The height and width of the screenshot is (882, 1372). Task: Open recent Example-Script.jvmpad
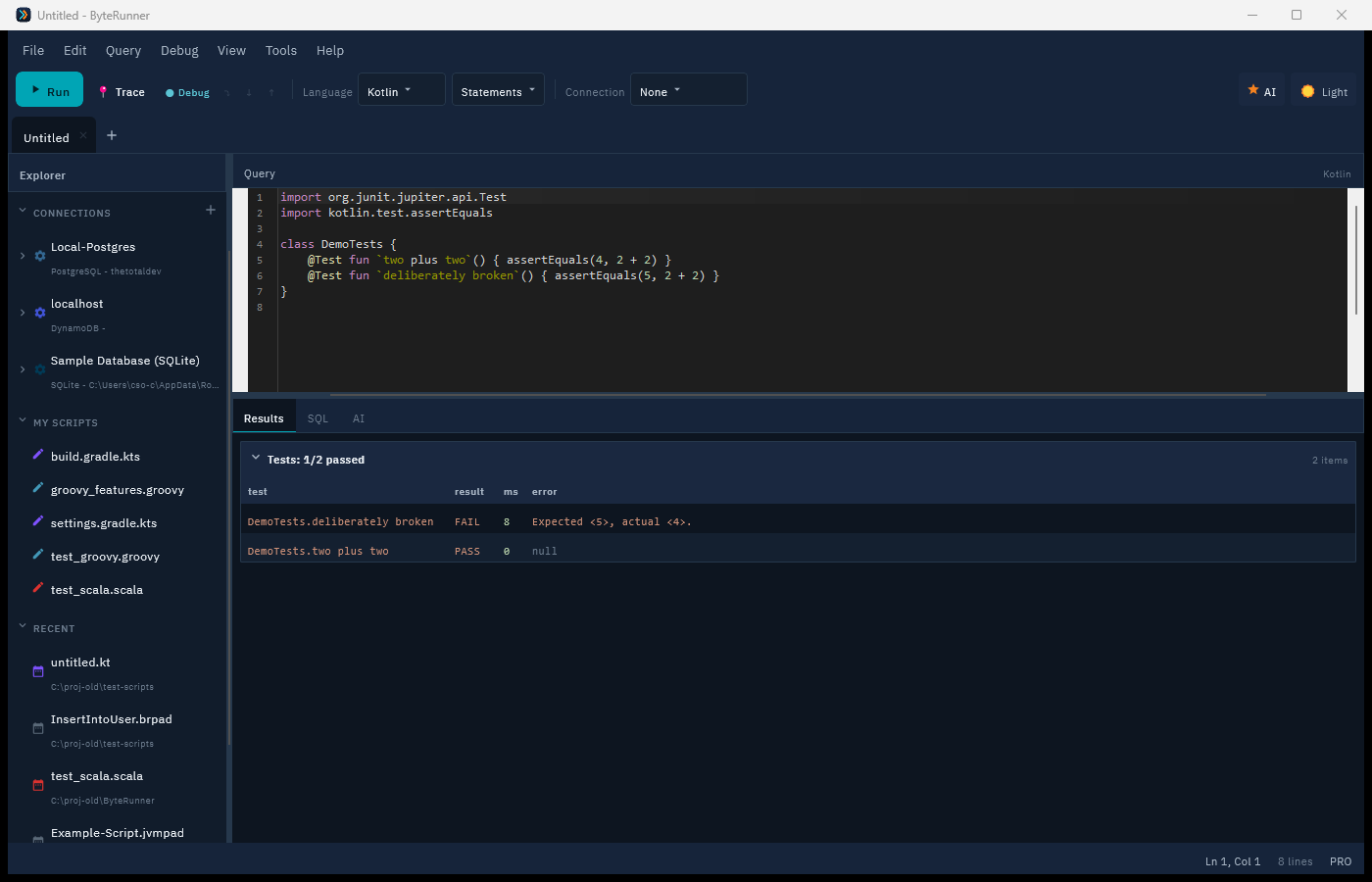point(118,833)
